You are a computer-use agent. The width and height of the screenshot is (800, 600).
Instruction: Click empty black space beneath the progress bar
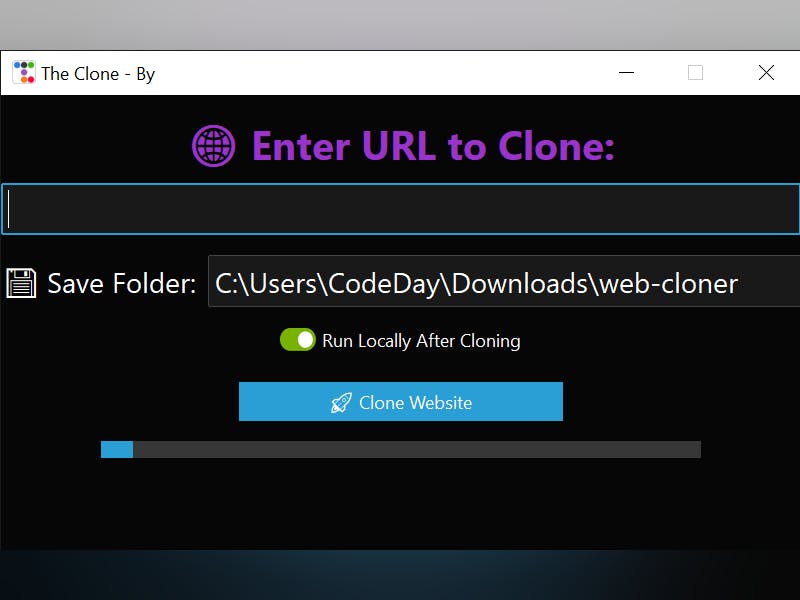pyautogui.click(x=401, y=504)
